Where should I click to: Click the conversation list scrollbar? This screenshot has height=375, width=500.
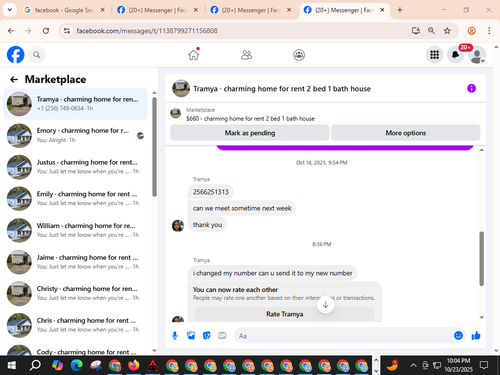coord(154,147)
